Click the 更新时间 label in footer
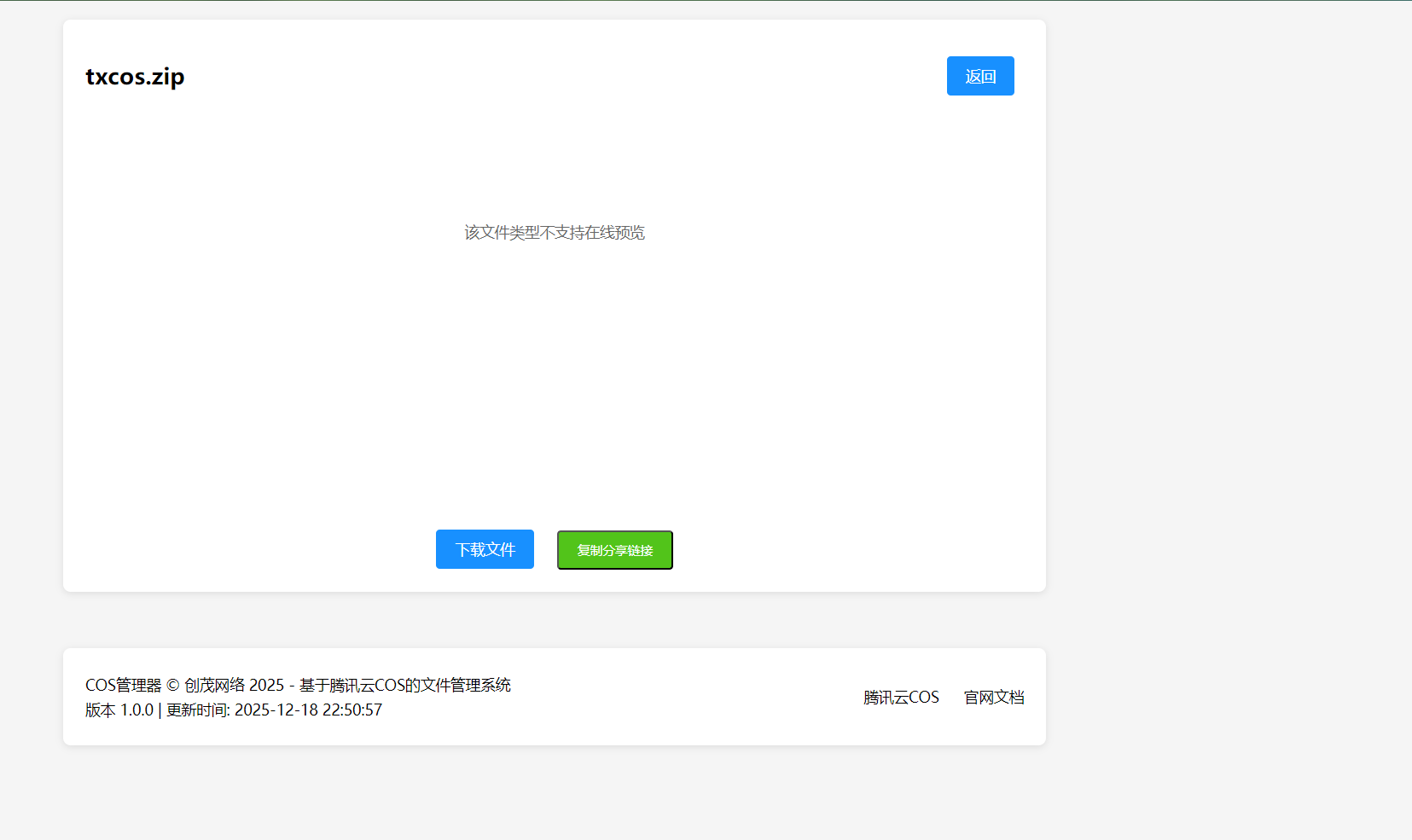 [196, 710]
